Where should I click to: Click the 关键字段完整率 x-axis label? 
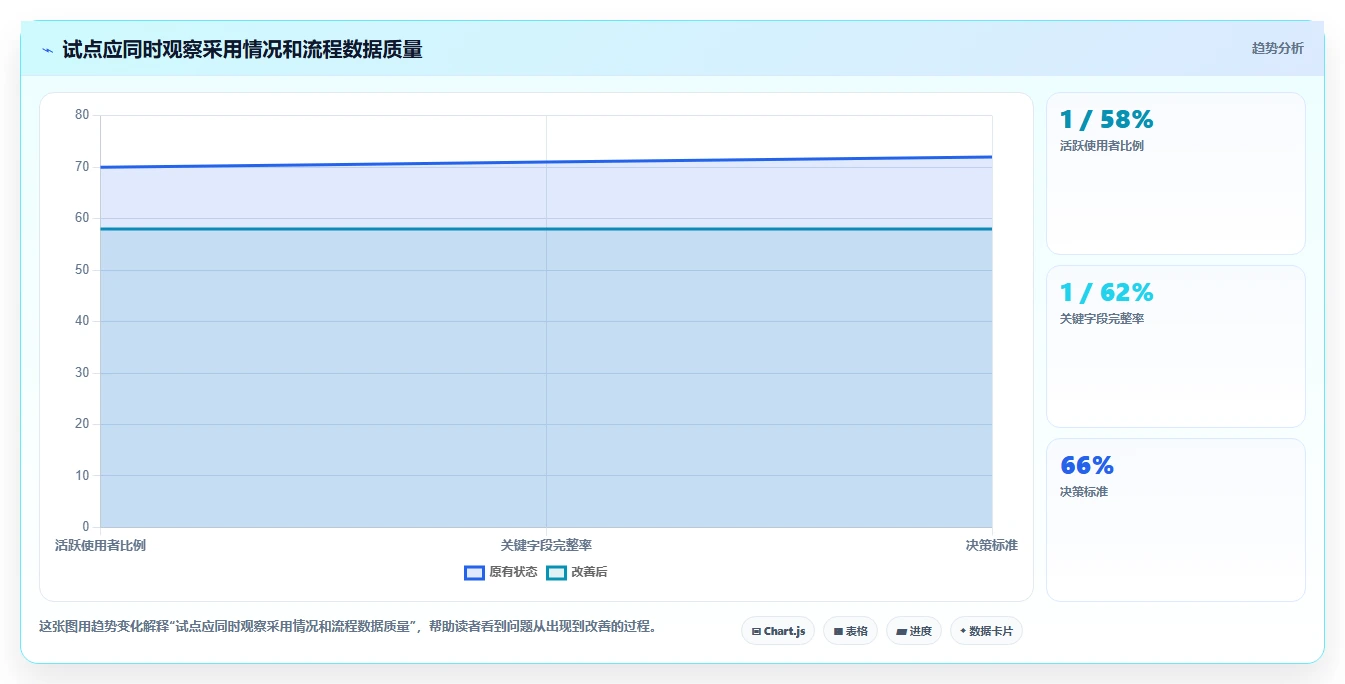point(546,545)
